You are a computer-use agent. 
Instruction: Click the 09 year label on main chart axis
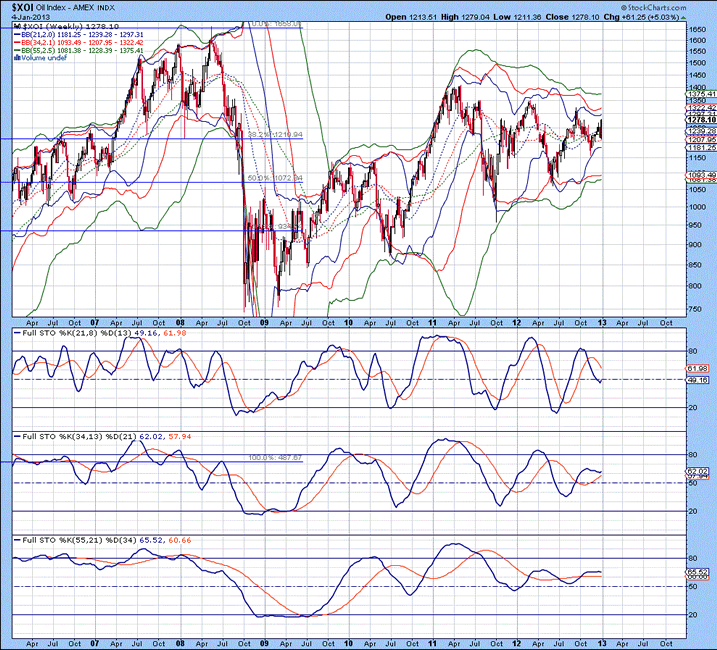coord(263,323)
